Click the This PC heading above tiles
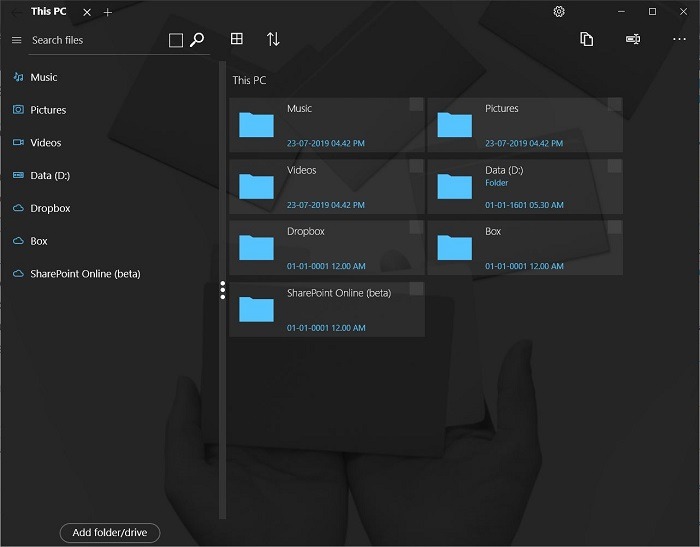 (249, 80)
